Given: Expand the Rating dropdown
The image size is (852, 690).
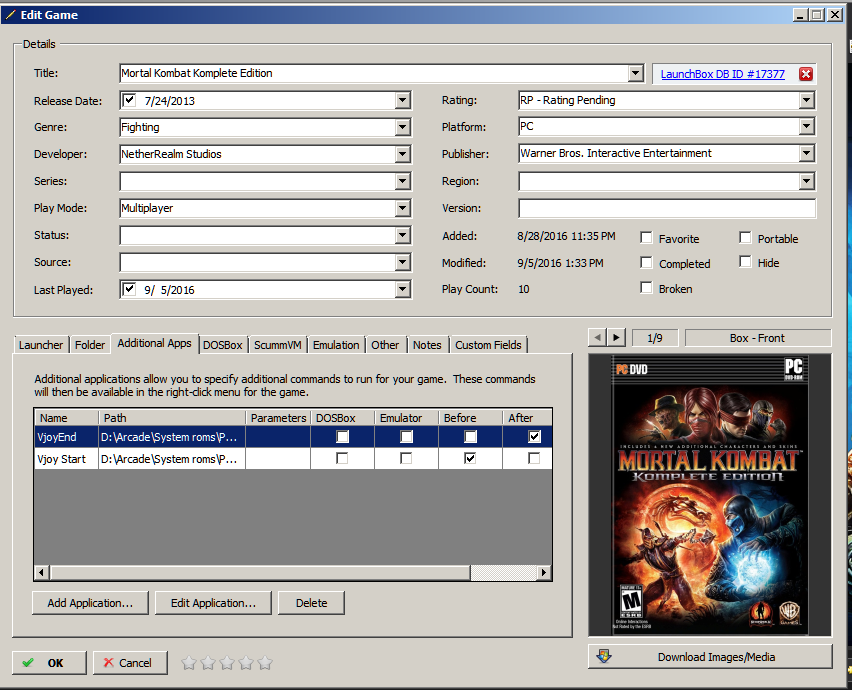Looking at the screenshot, I should 806,100.
